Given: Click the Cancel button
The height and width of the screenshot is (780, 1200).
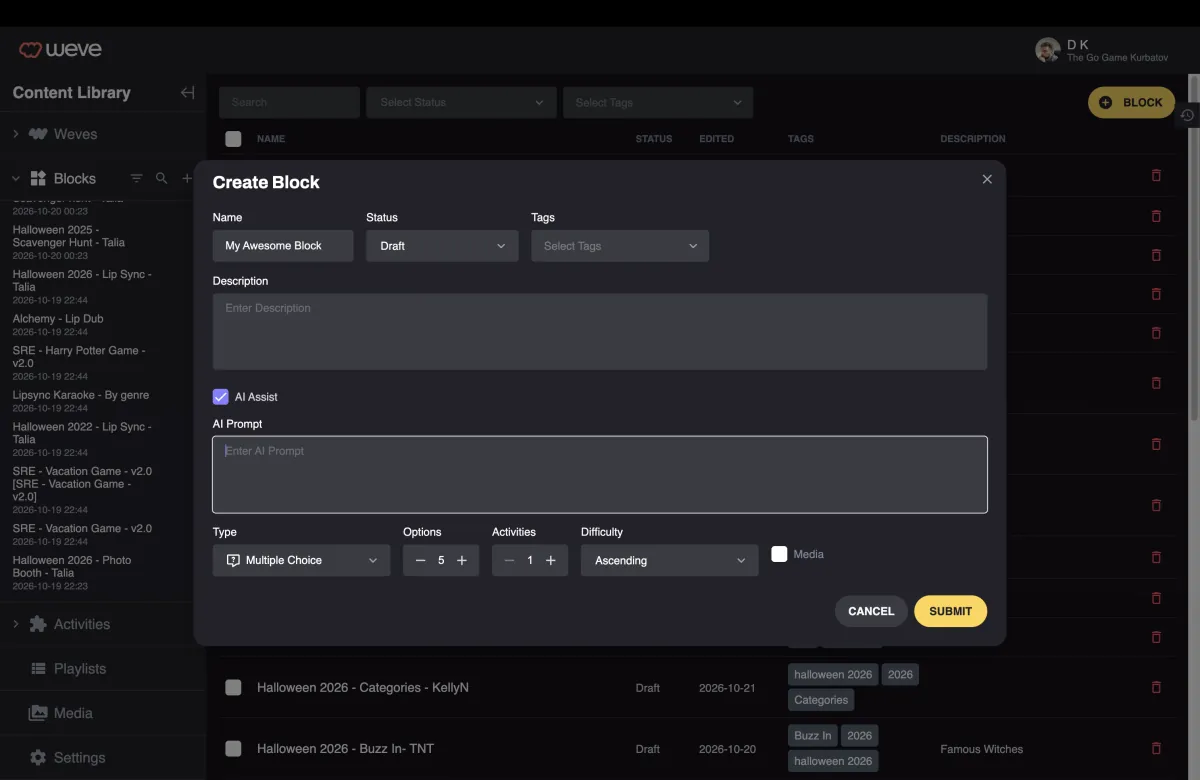Looking at the screenshot, I should coord(871,611).
